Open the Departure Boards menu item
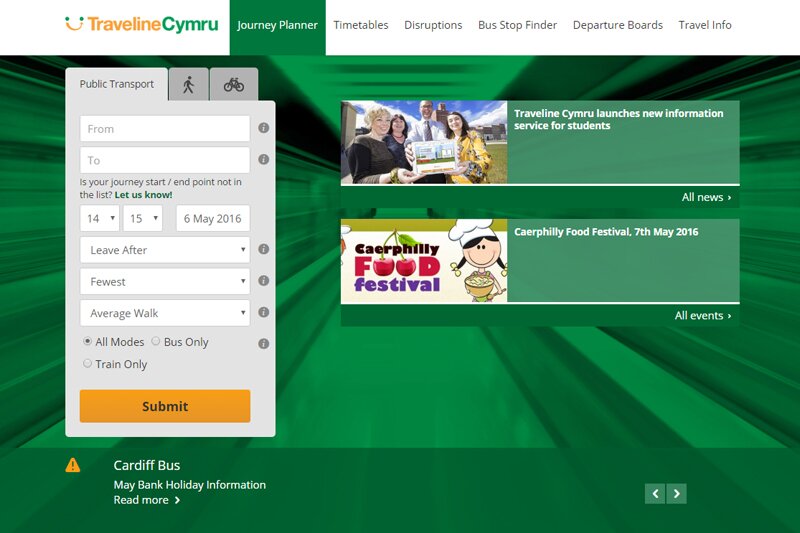Viewport: 800px width, 533px height. (618, 25)
